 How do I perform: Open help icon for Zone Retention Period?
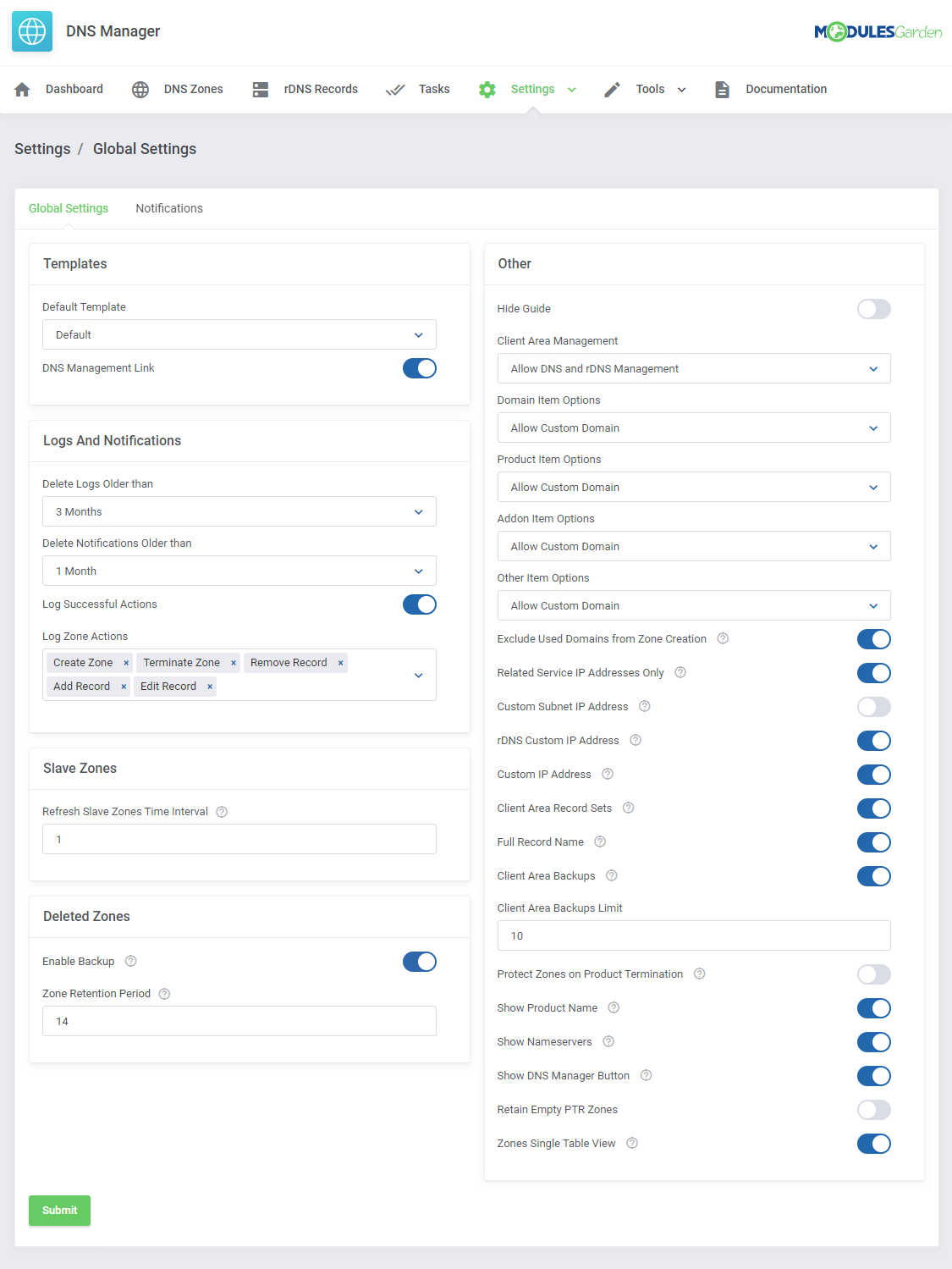tap(165, 994)
